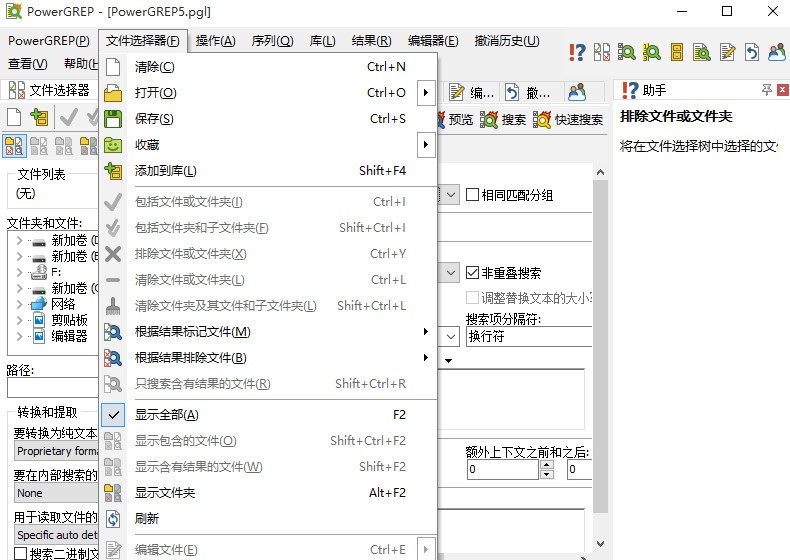This screenshot has width=790, height=560.
Task: Choose 清除(C) from the menu
Action: pos(268,67)
